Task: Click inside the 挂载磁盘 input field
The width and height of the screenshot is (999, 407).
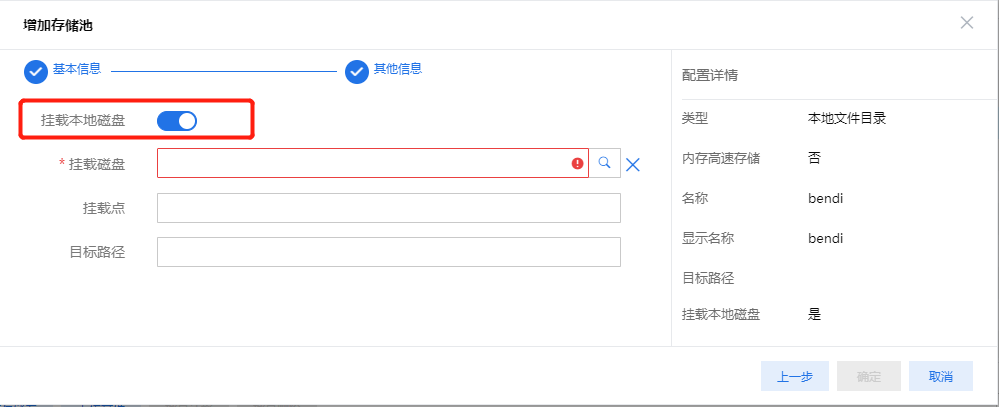Action: [360, 164]
